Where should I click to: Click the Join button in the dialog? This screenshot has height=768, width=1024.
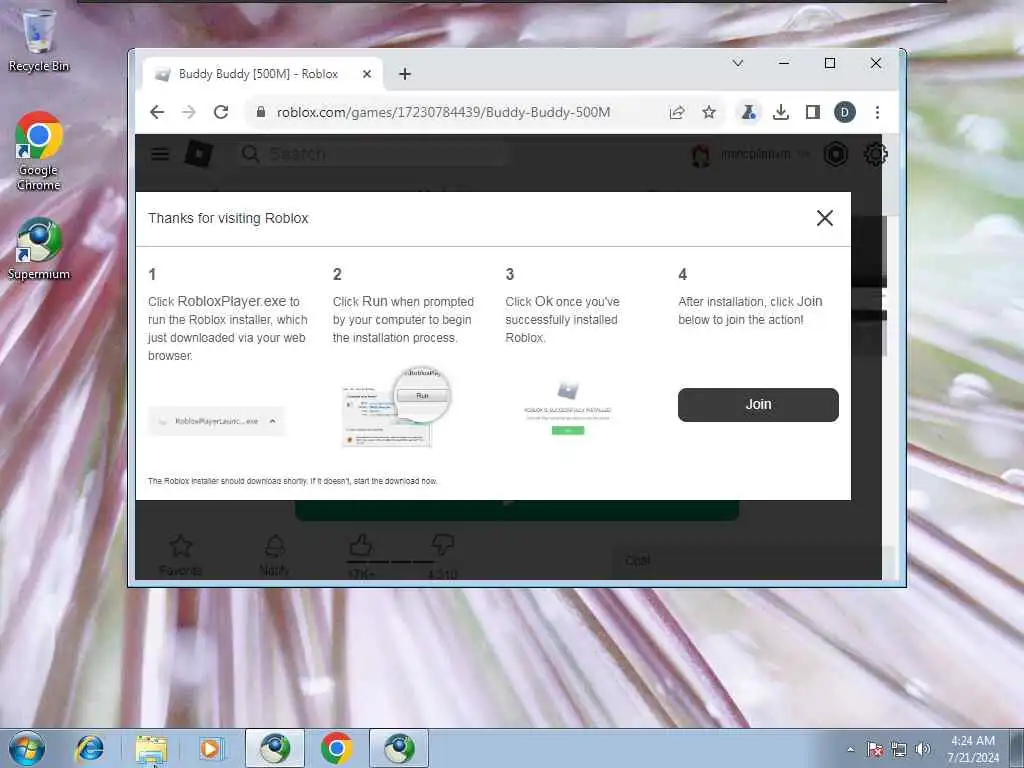[758, 404]
